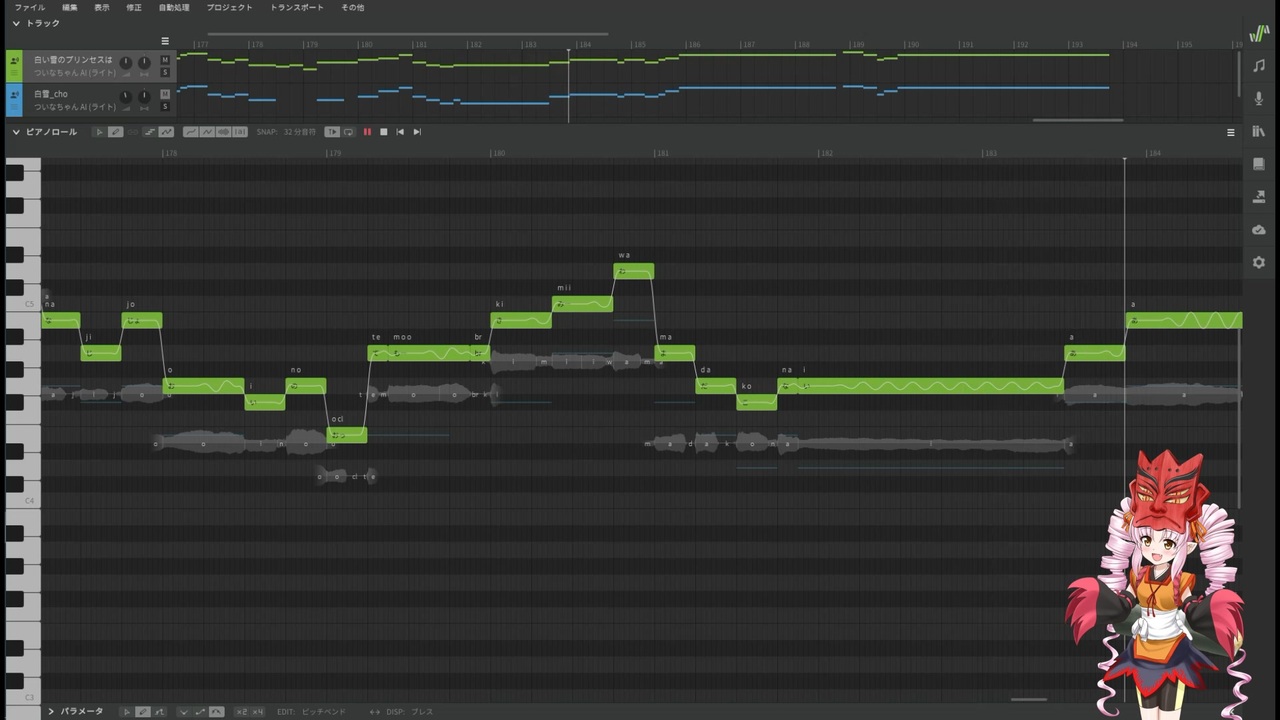Select the pencil tool in piano roll toolbar

click(x=116, y=132)
